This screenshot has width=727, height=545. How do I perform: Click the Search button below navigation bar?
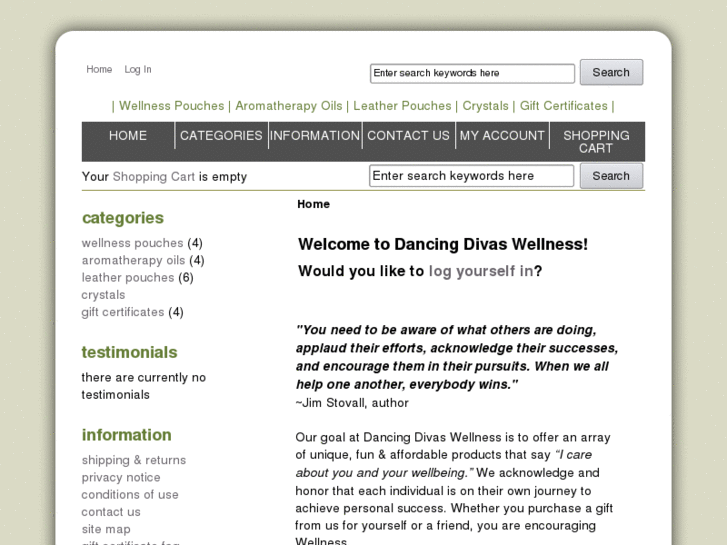[x=611, y=176]
